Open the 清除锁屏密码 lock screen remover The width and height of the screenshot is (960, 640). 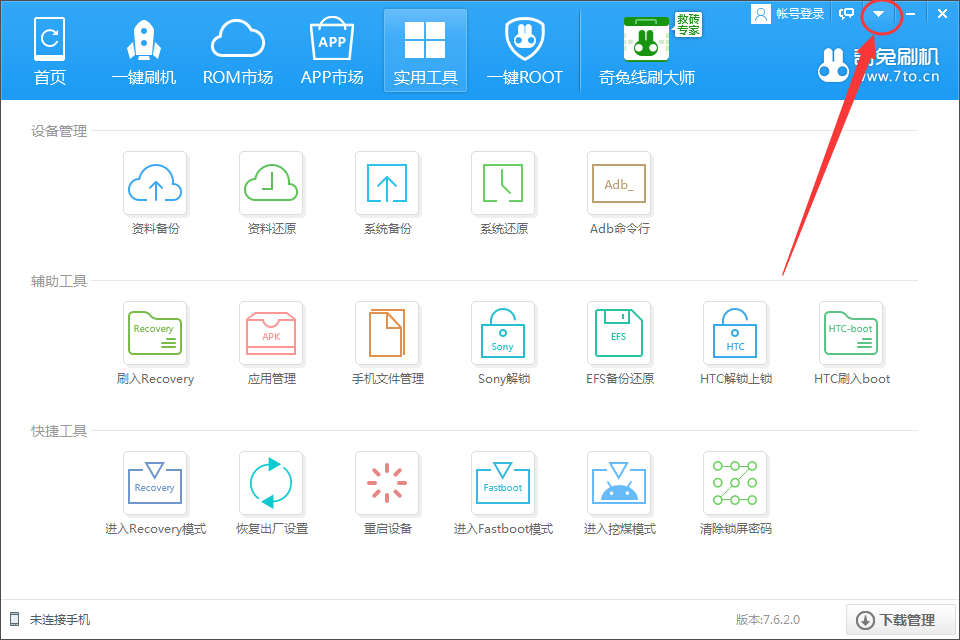click(x=735, y=483)
